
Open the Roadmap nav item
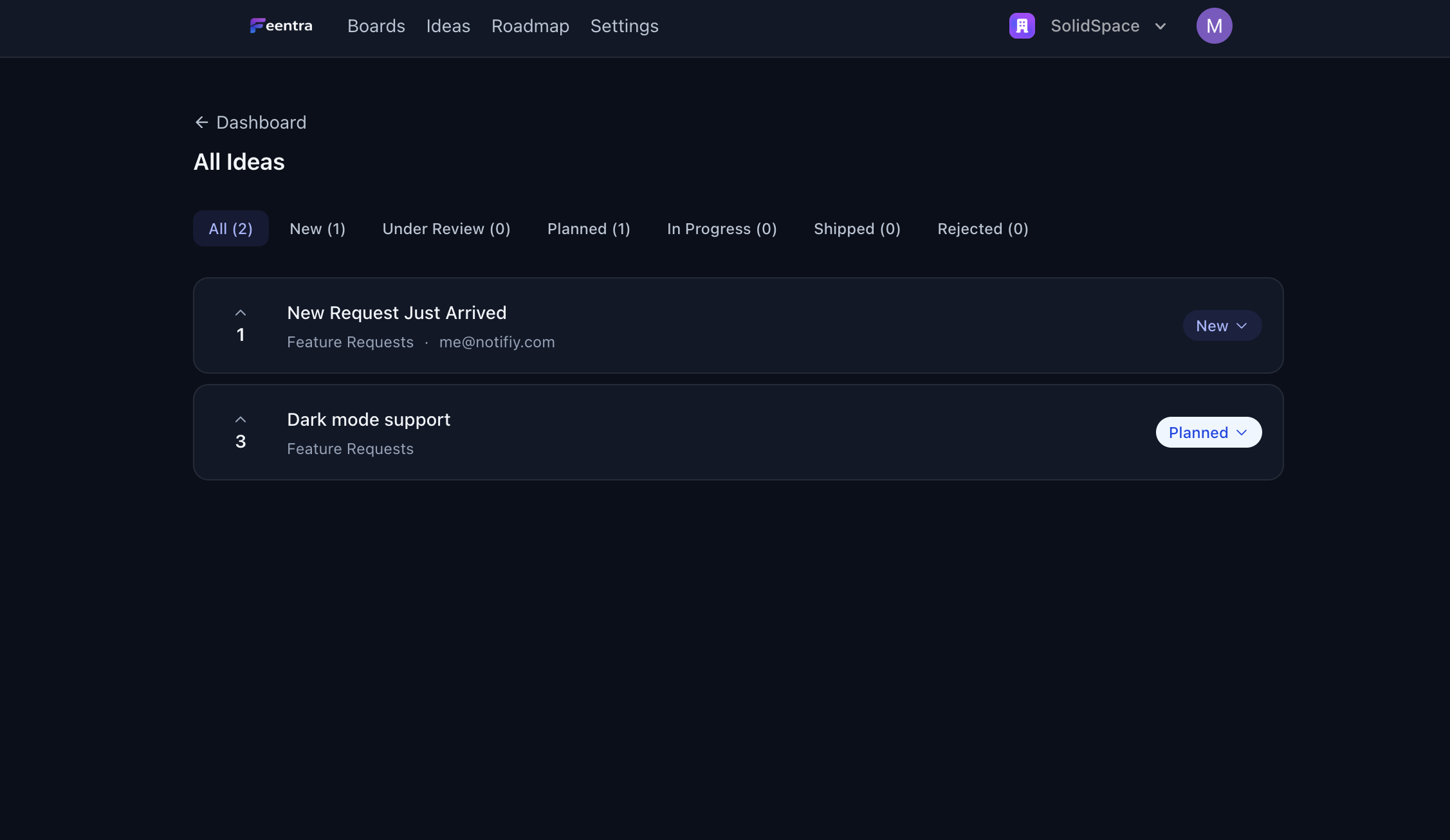(530, 26)
